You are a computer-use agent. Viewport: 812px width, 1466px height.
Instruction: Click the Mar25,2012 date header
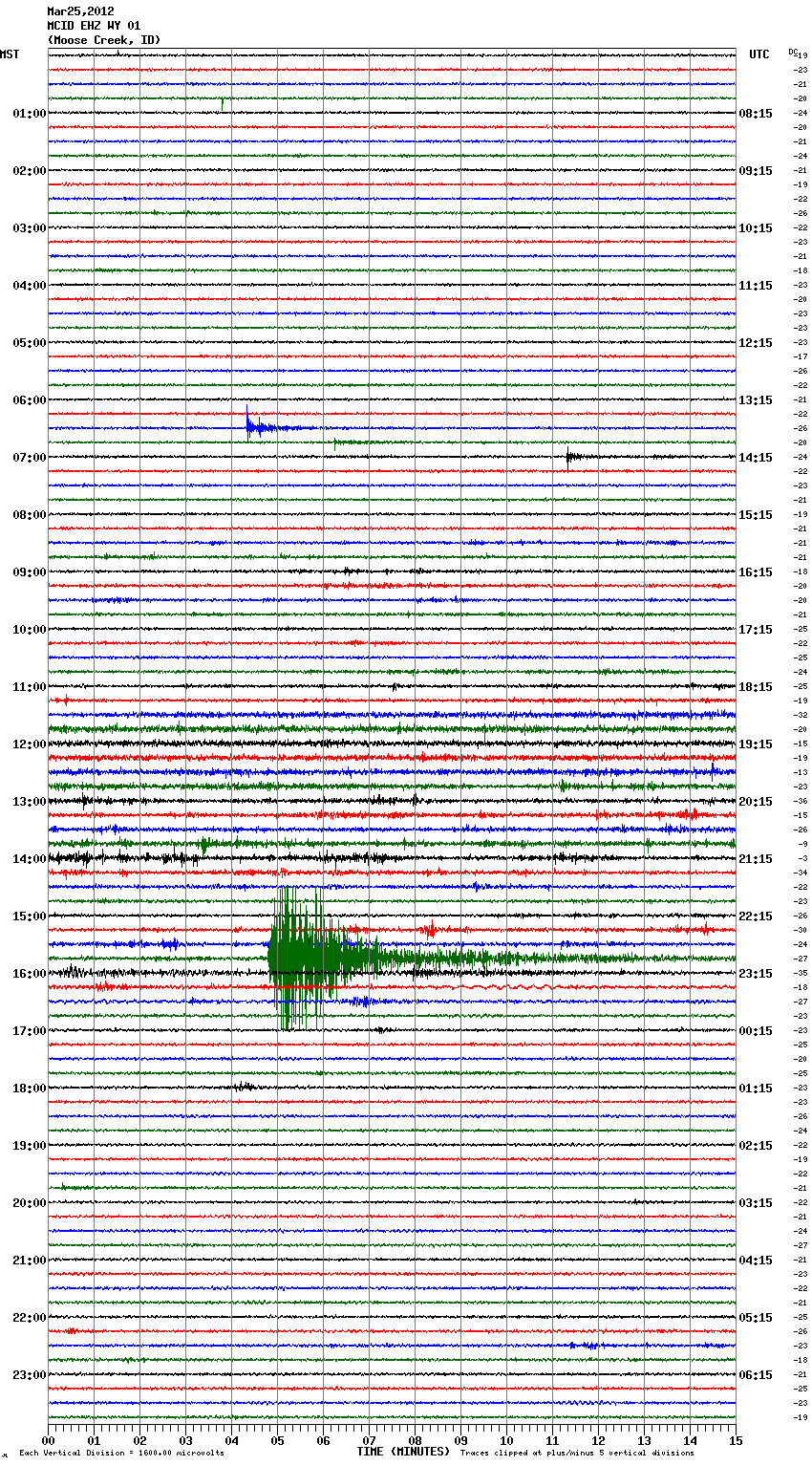(80, 11)
